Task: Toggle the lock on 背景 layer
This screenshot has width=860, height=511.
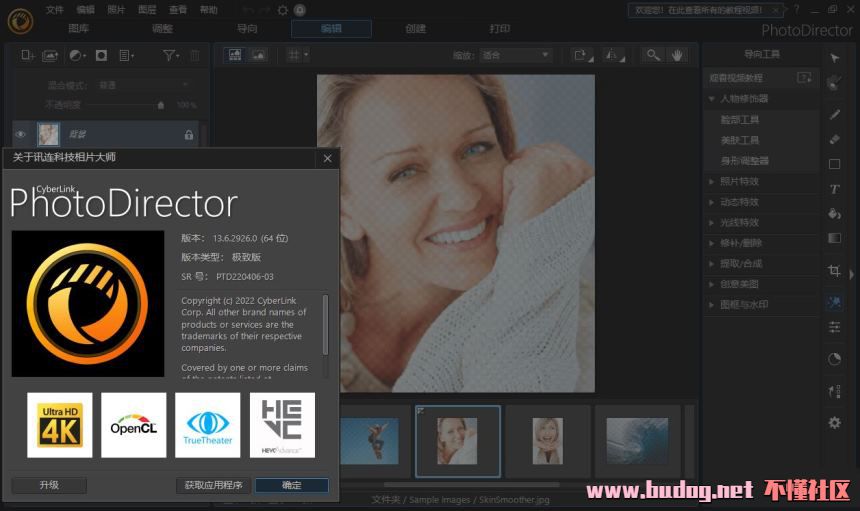Action: [x=189, y=134]
